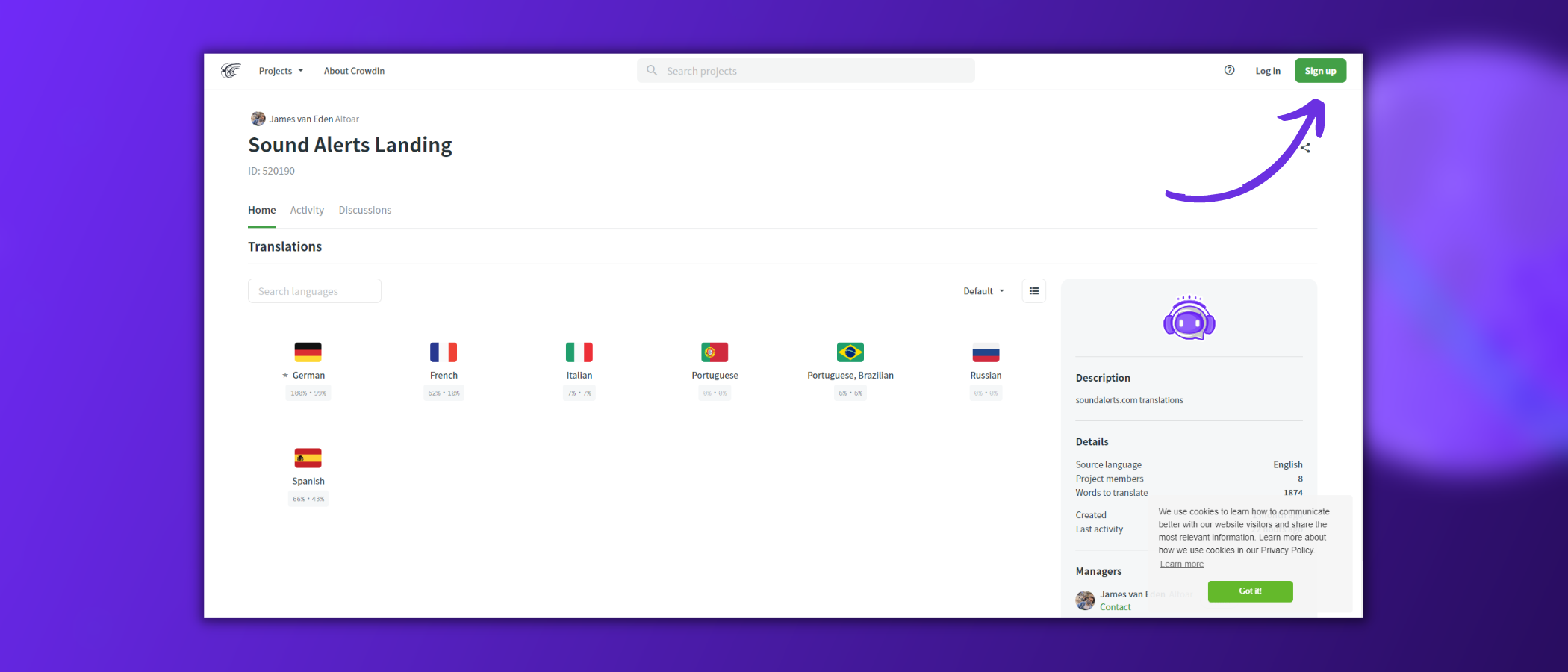Viewport: 1568px width, 672px height.
Task: Click the Log in link
Action: [1268, 71]
